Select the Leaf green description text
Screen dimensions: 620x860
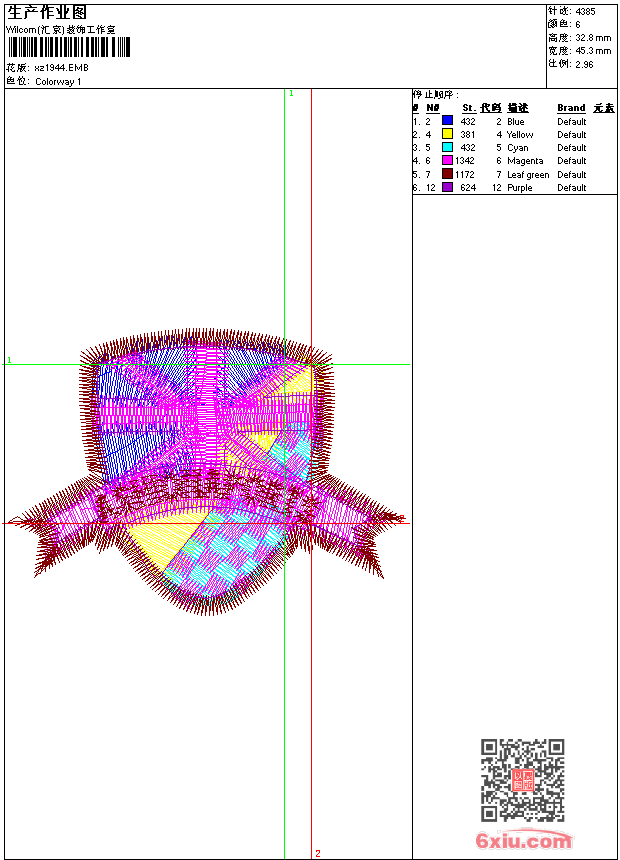point(528,175)
